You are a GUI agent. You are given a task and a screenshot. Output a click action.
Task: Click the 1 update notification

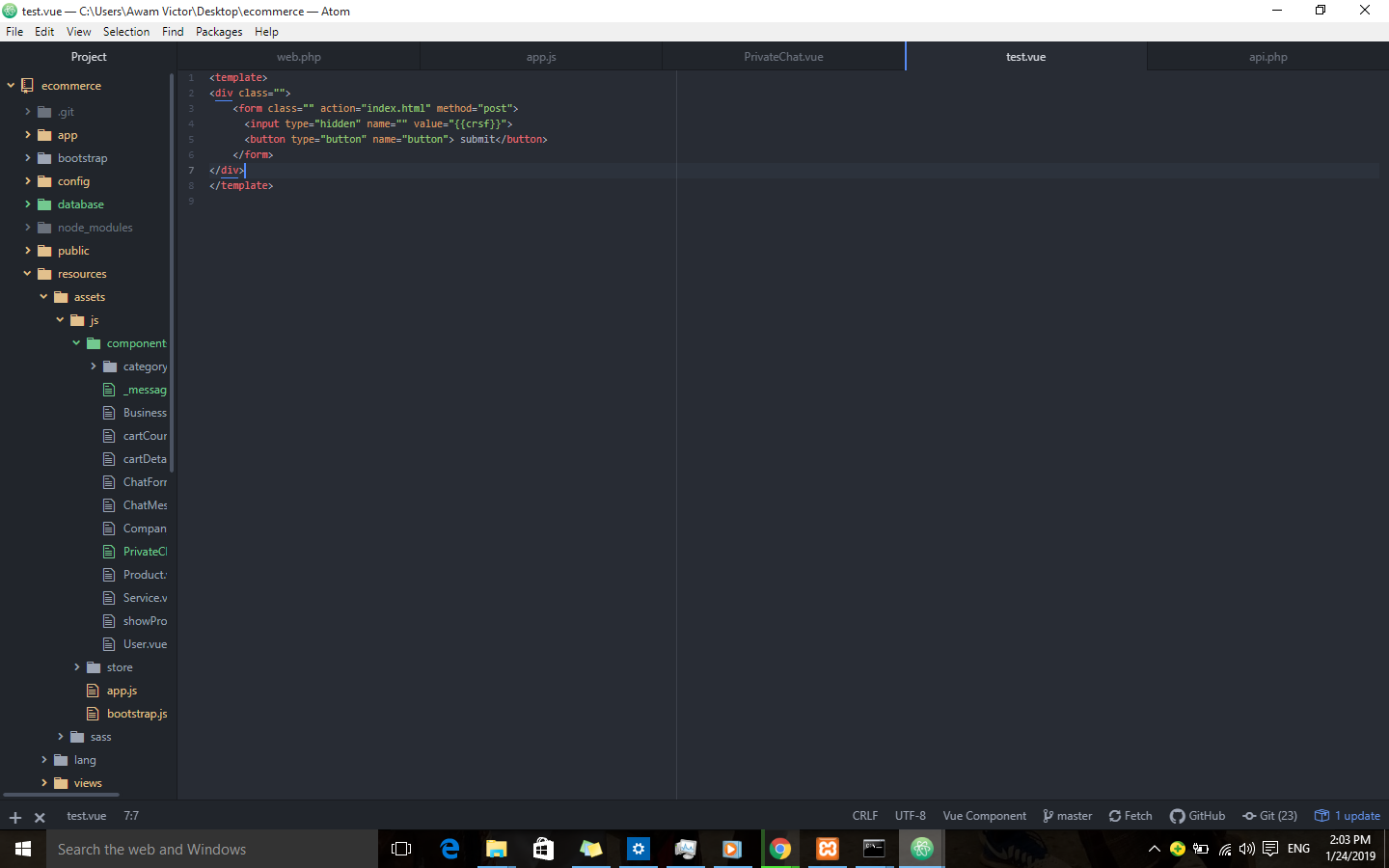point(1348,816)
